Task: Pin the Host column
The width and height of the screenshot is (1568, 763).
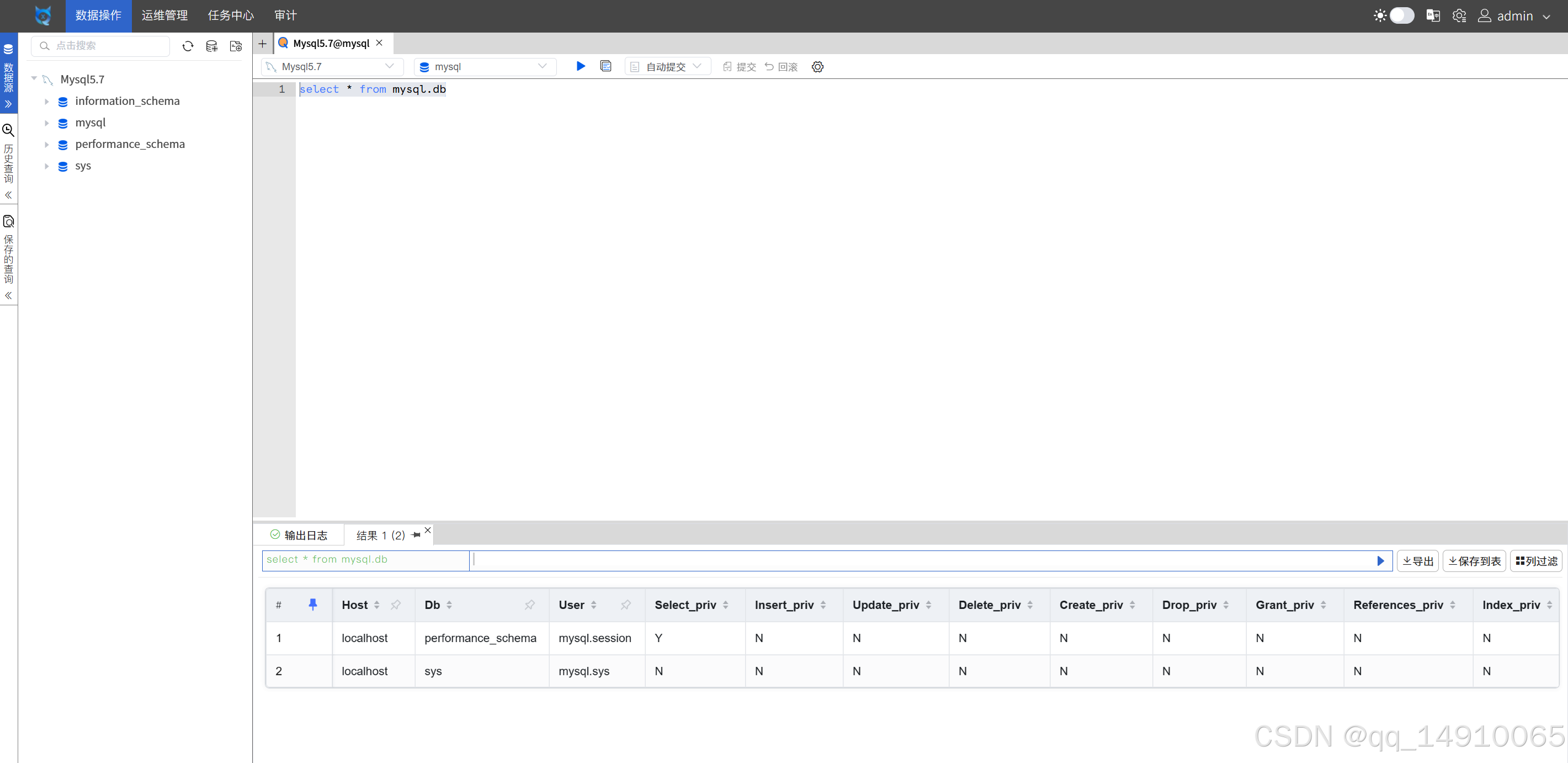Action: coord(396,605)
